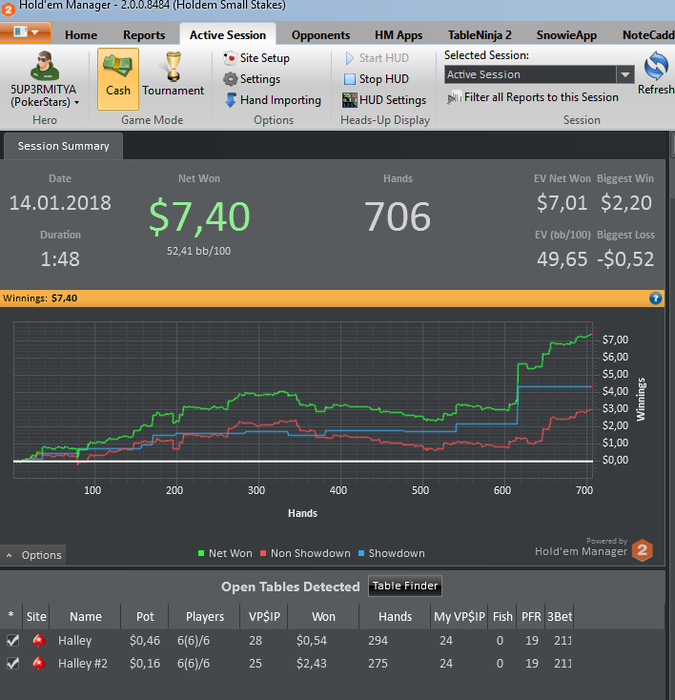
Task: Click the Players column header
Action: (x=205, y=617)
